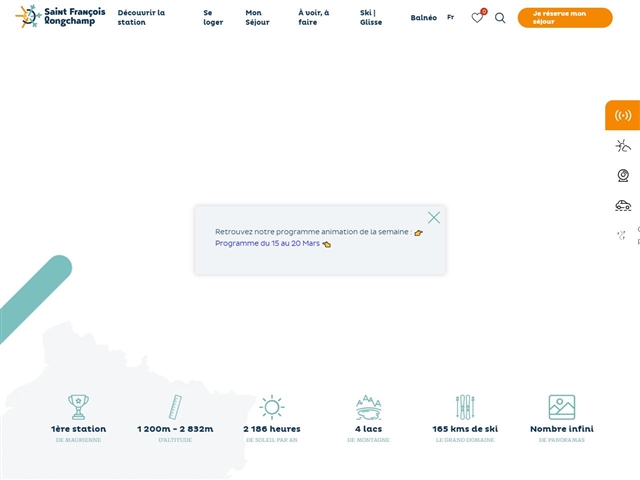This screenshot has height=480, width=640.
Task: Open the Mon Séjour menu
Action: point(260,18)
